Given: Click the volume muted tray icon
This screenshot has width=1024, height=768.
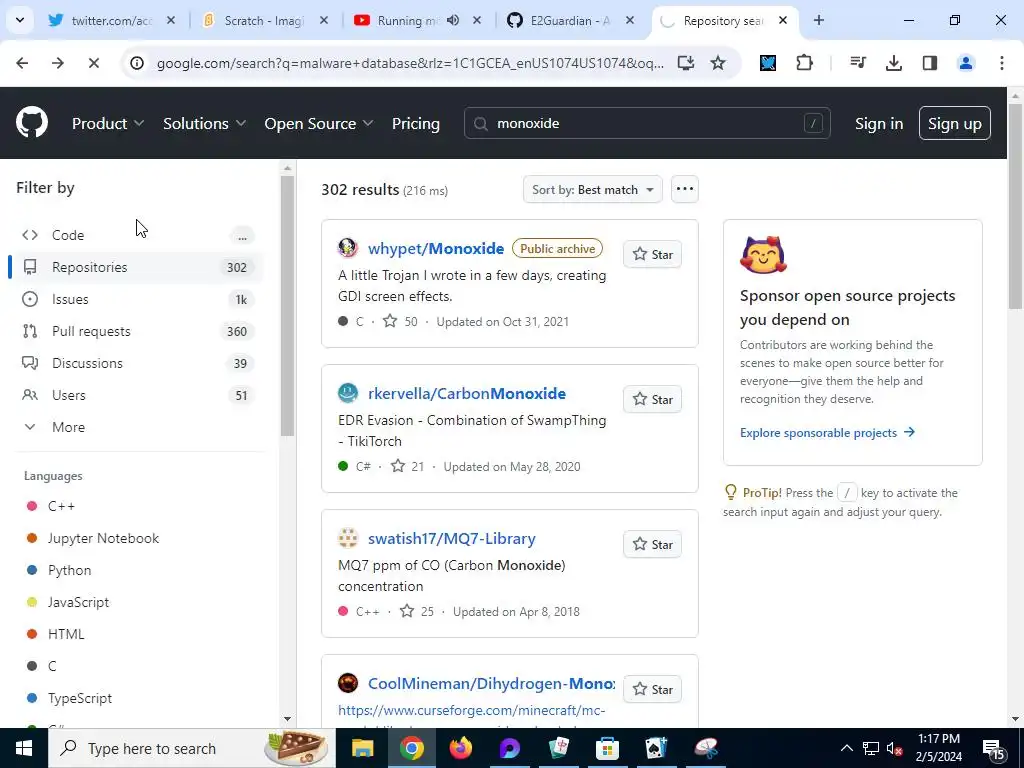Looking at the screenshot, I should (x=895, y=748).
